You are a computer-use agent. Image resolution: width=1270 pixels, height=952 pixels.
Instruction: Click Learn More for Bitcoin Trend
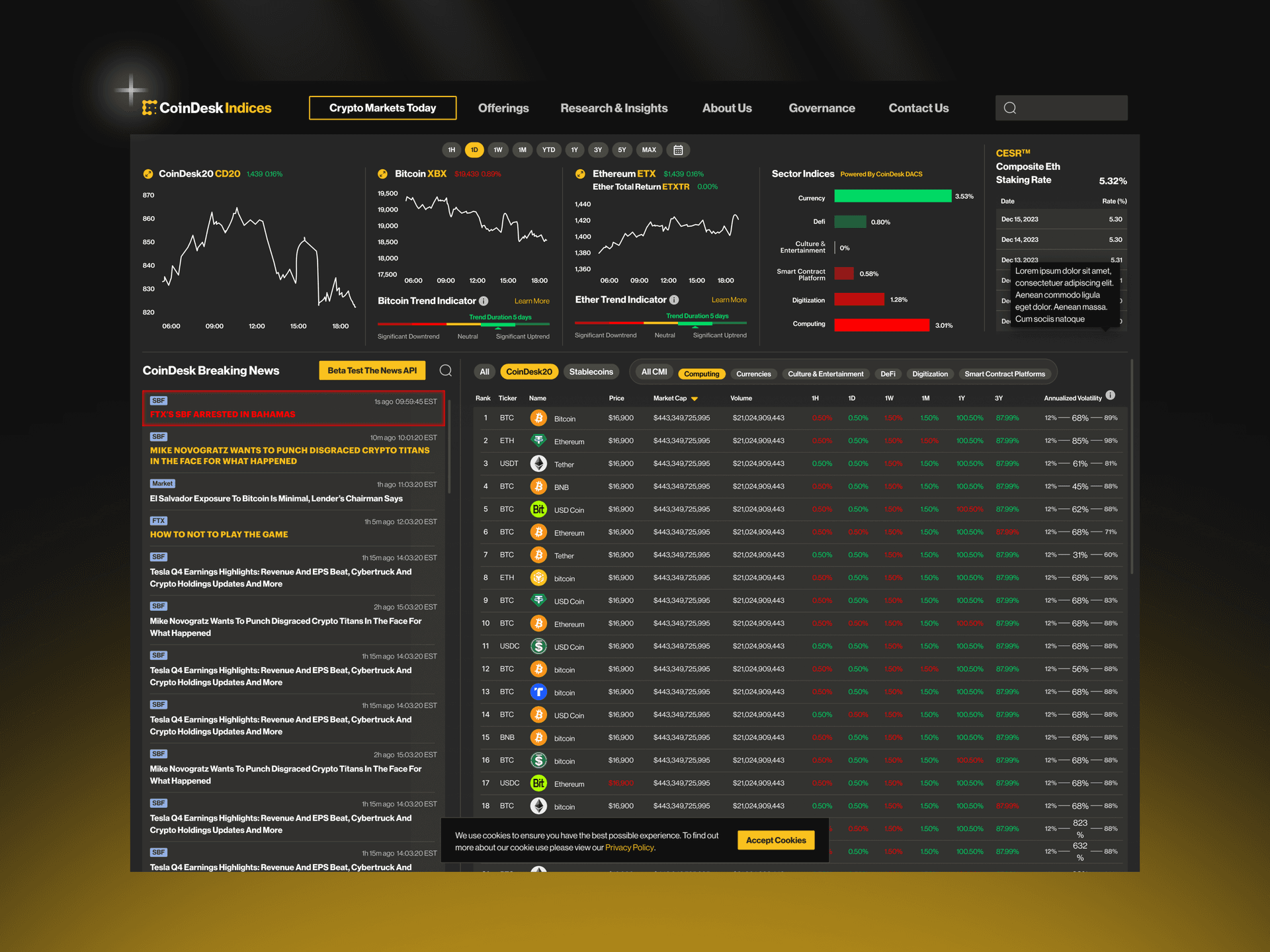532,301
